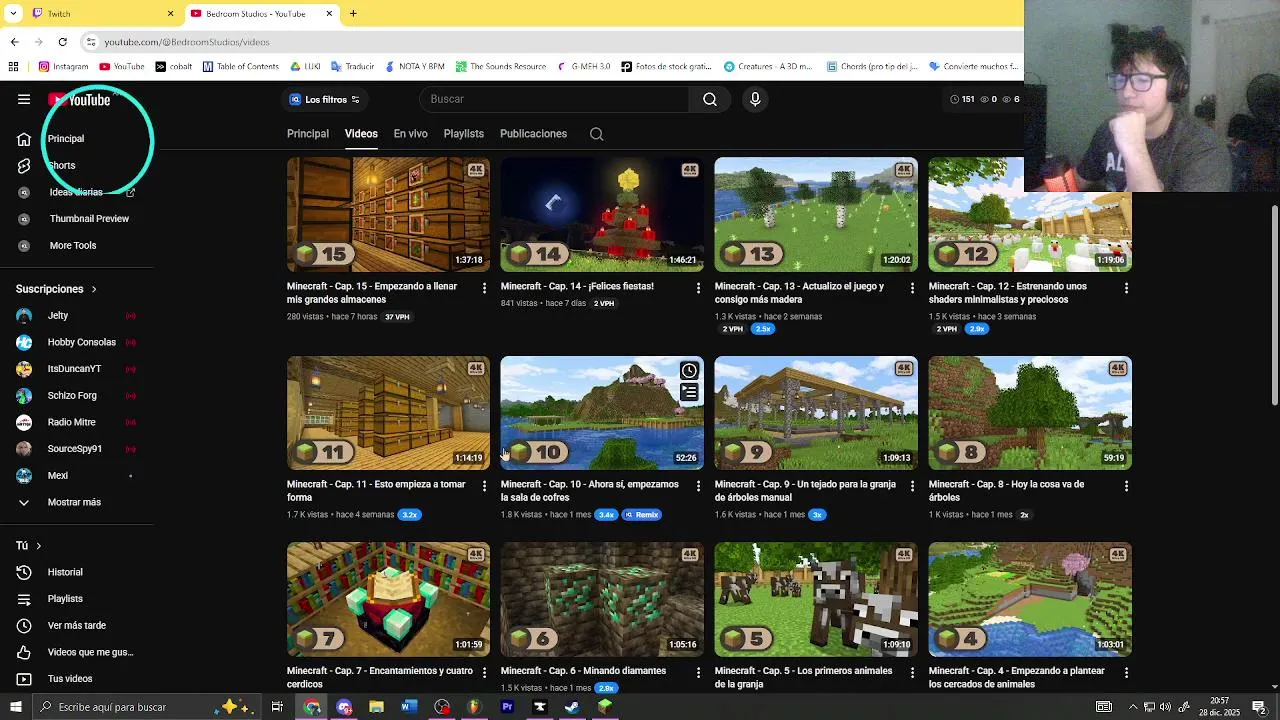
Task: Go back in browser history
Action: [14, 42]
